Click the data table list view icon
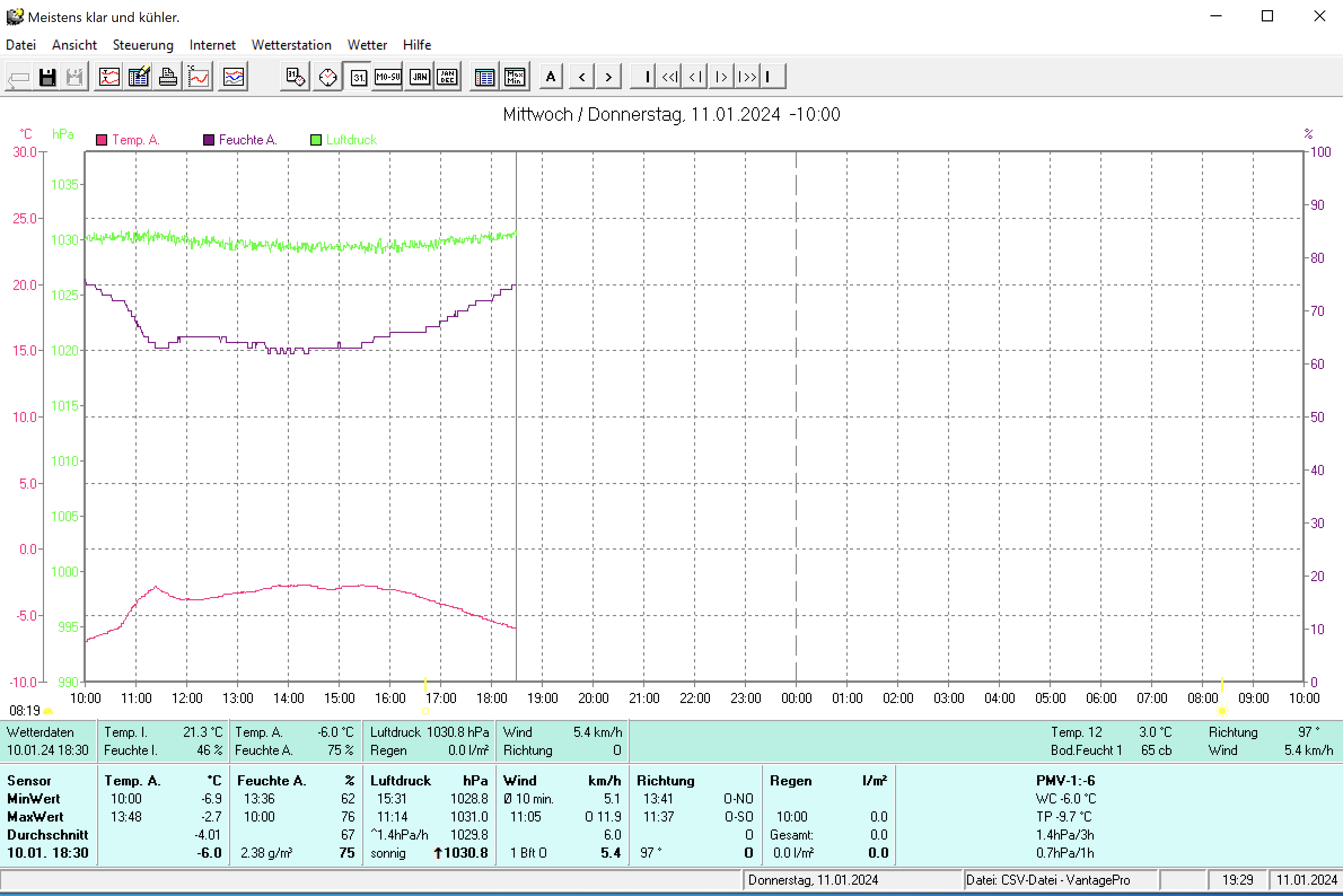The image size is (1343, 896). pos(484,77)
